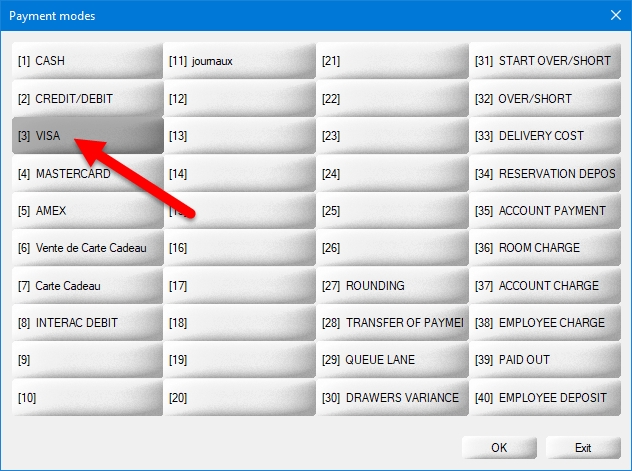Close the Payment modes dialog
Image resolution: width=632 pixels, height=471 pixels.
pyautogui.click(x=615, y=15)
